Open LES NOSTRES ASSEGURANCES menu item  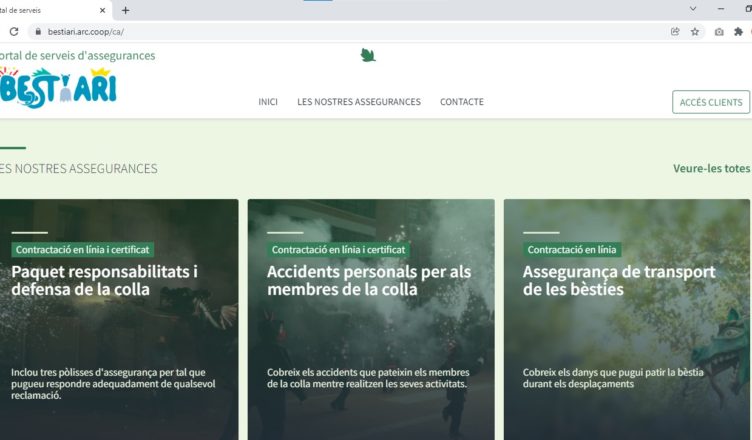click(359, 102)
